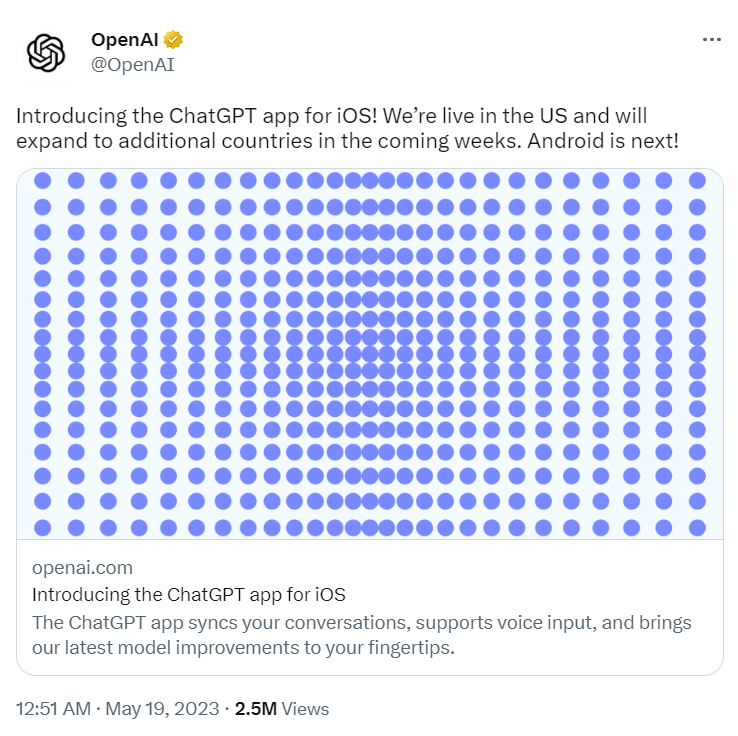Click the gold verified badge
The width and height of the screenshot is (738, 736).
tap(173, 40)
